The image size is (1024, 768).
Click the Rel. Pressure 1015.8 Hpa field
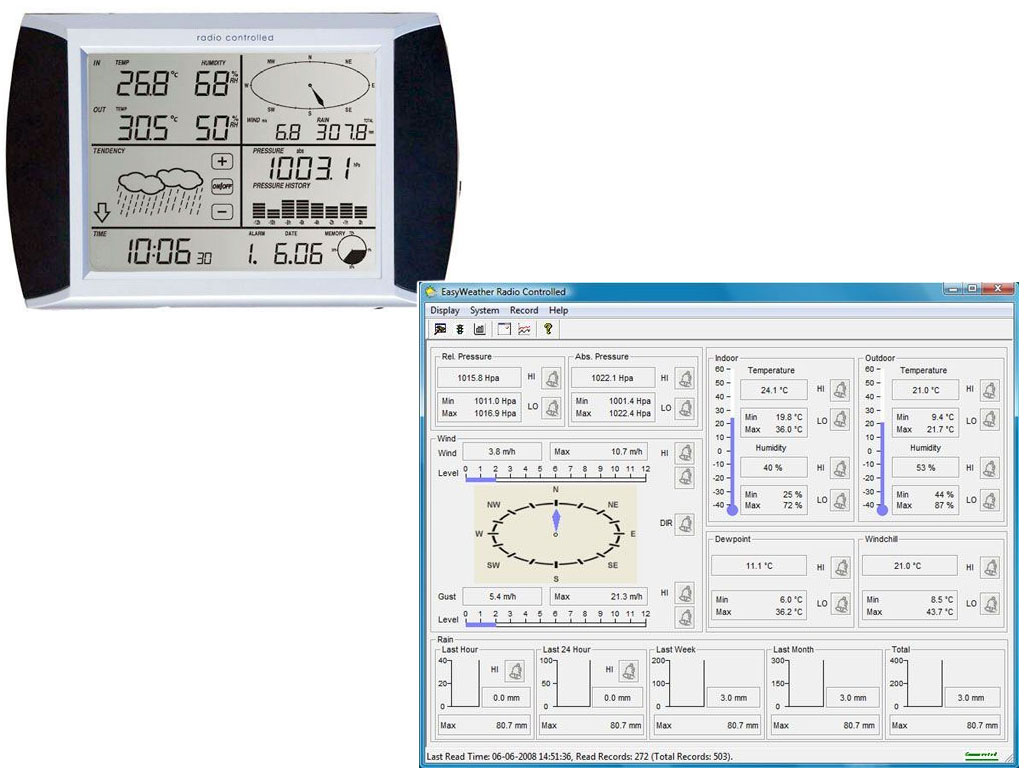point(479,378)
